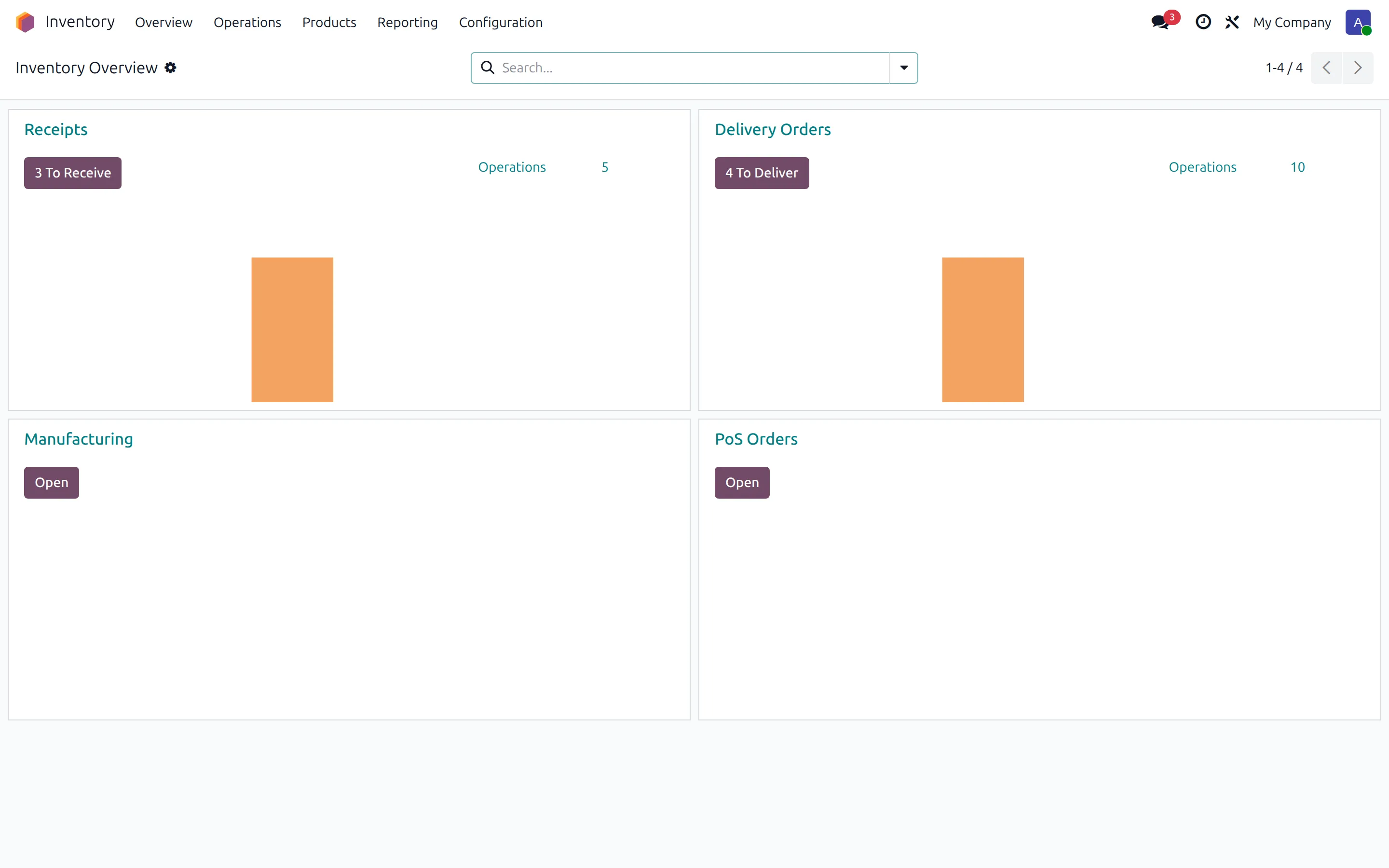Image resolution: width=1389 pixels, height=868 pixels.
Task: Click Open button on Manufacturing card
Action: (52, 482)
